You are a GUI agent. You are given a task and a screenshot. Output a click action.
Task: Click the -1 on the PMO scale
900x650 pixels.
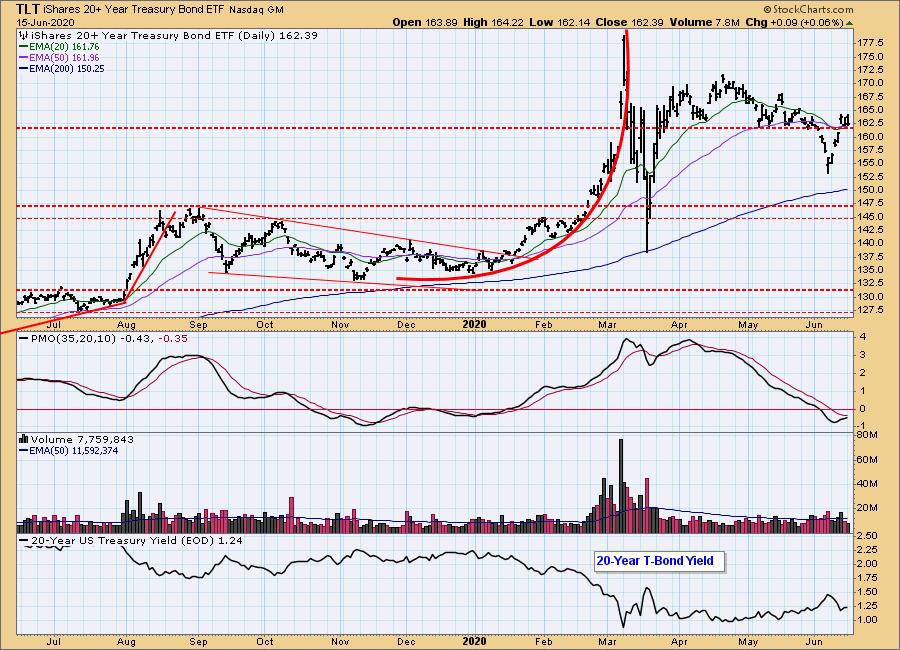(x=862, y=425)
